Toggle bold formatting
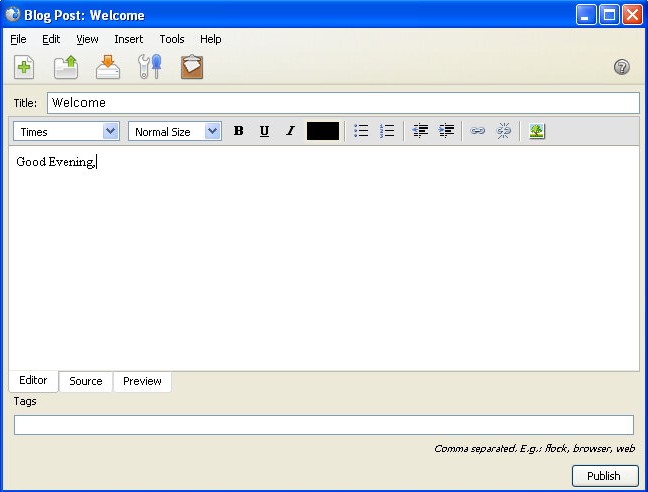Viewport: 648px width, 492px height. pos(238,131)
